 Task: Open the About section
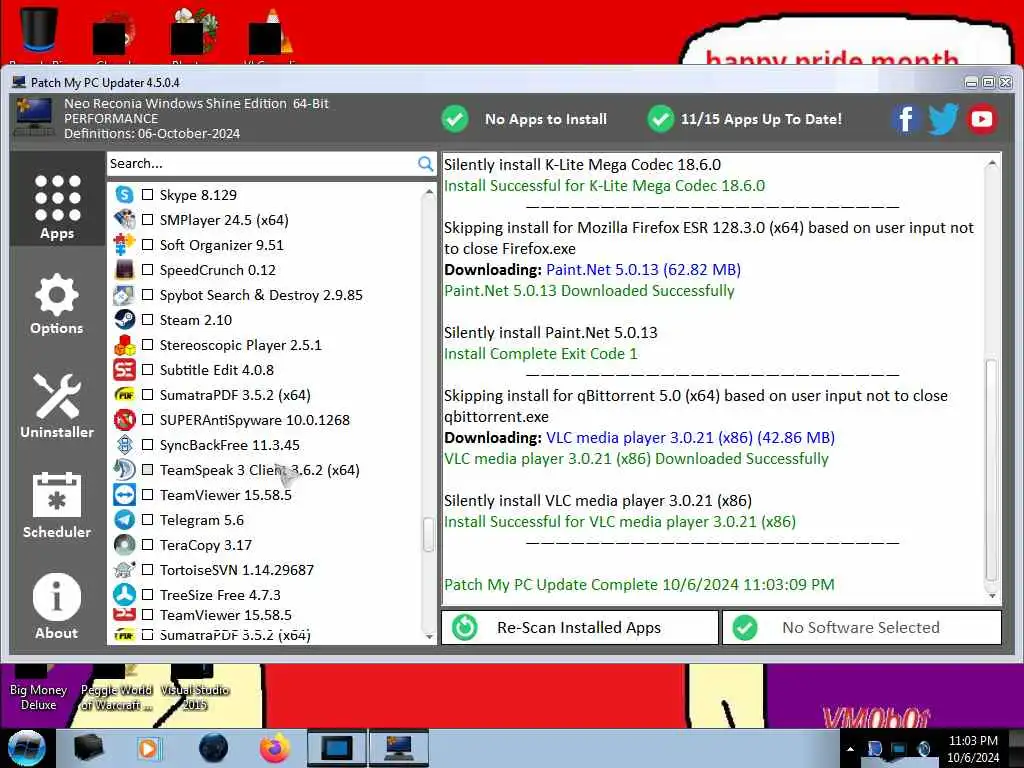[x=57, y=606]
